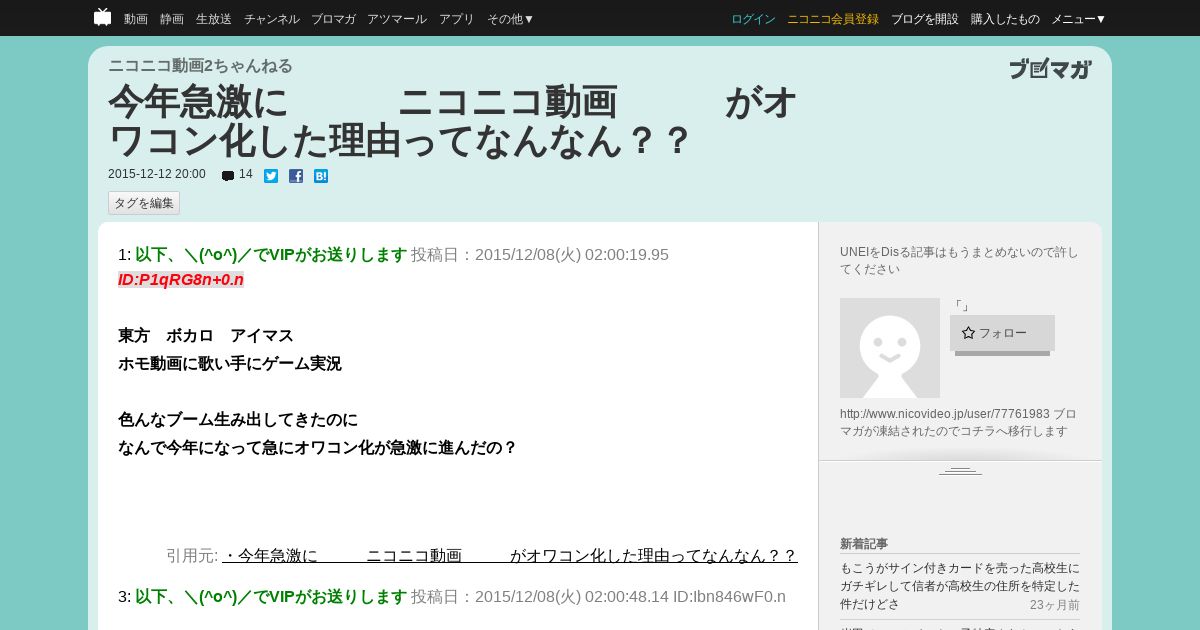
Task: Open the 動画 menu item
Action: pos(136,19)
